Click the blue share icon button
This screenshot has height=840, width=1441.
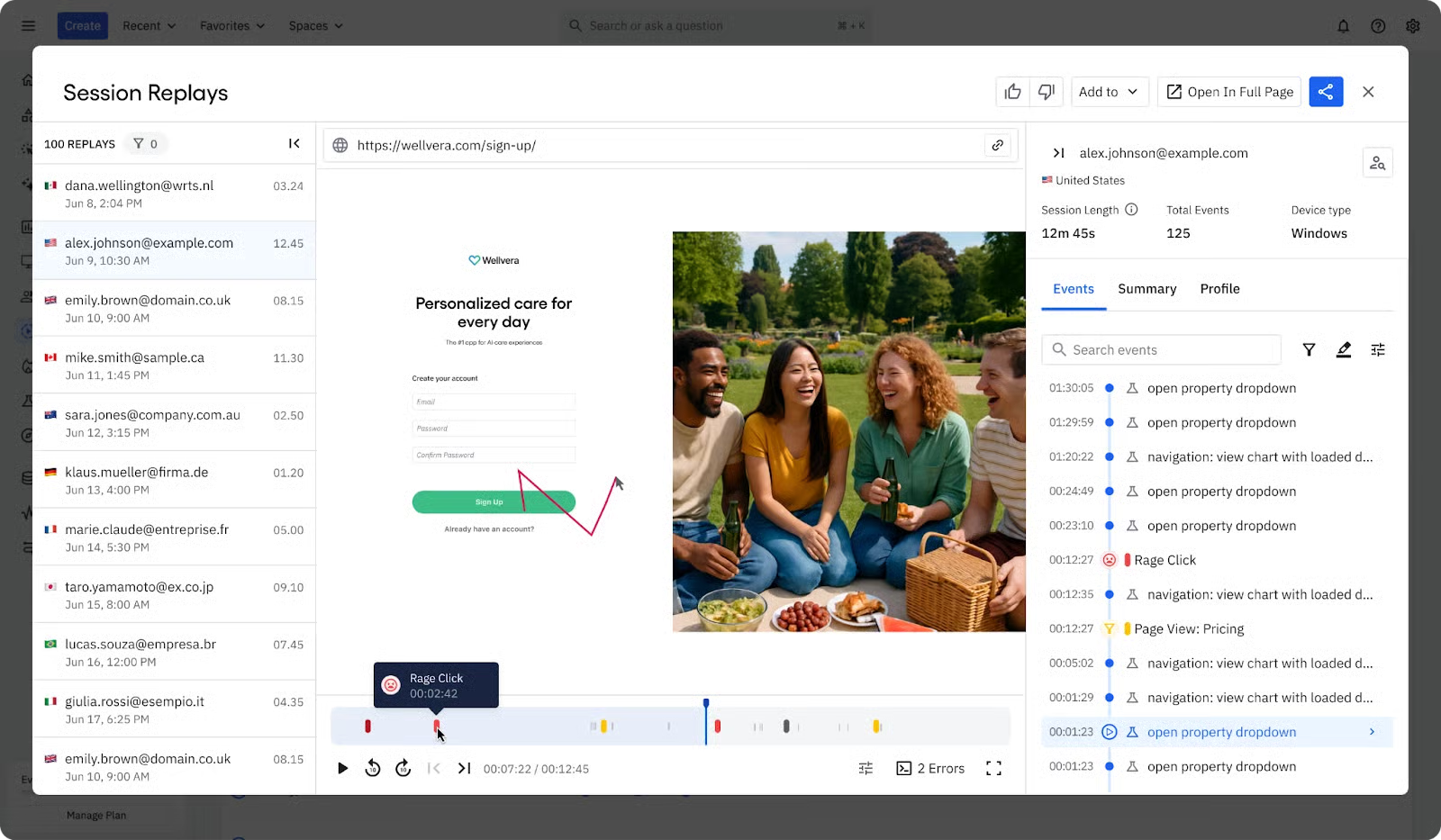click(1326, 92)
